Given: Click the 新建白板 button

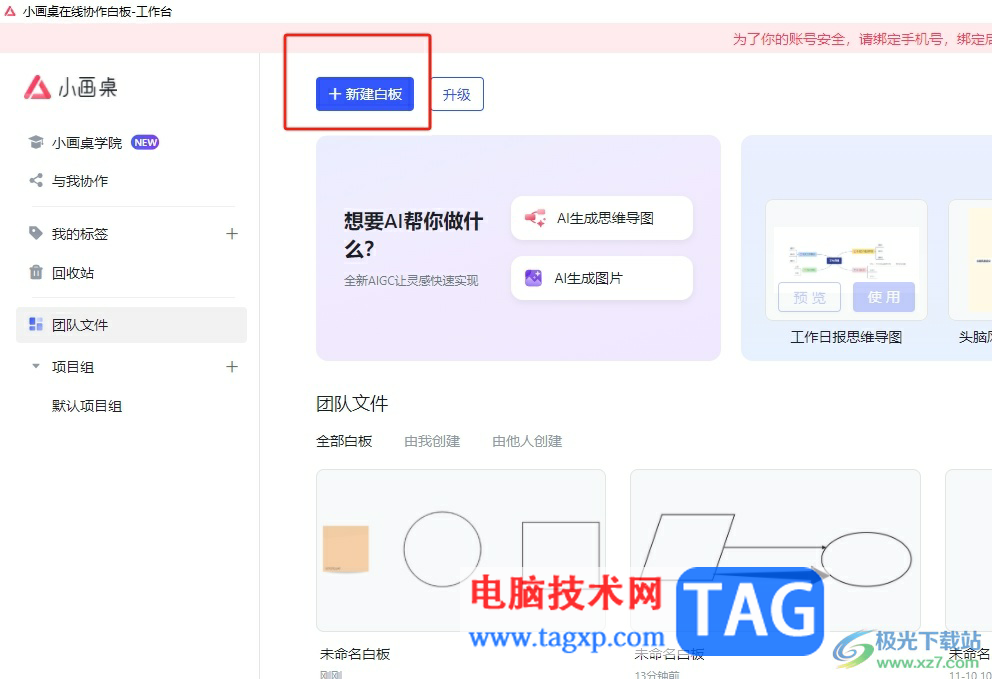Looking at the screenshot, I should click(364, 94).
